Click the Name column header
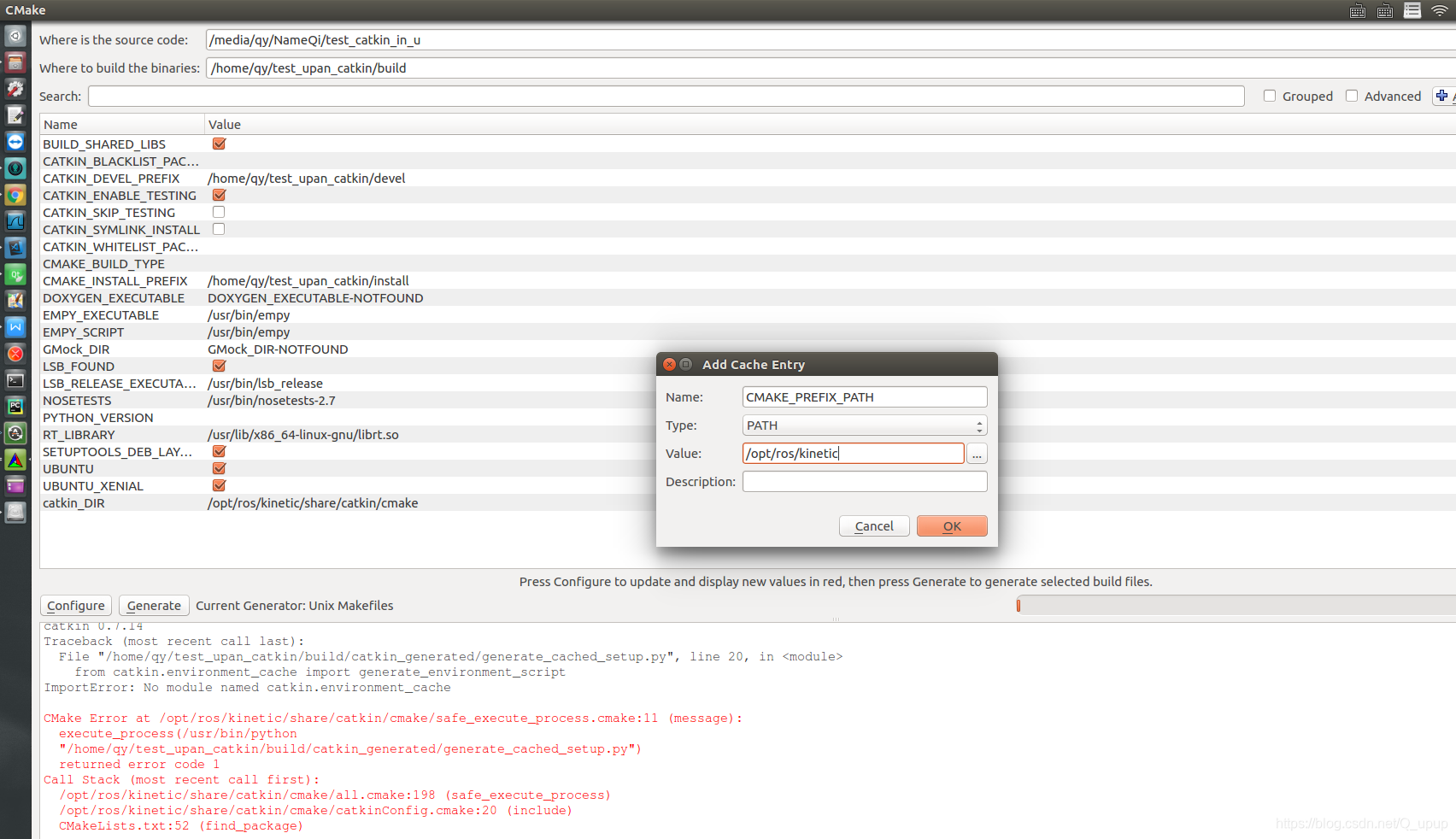 [x=122, y=124]
